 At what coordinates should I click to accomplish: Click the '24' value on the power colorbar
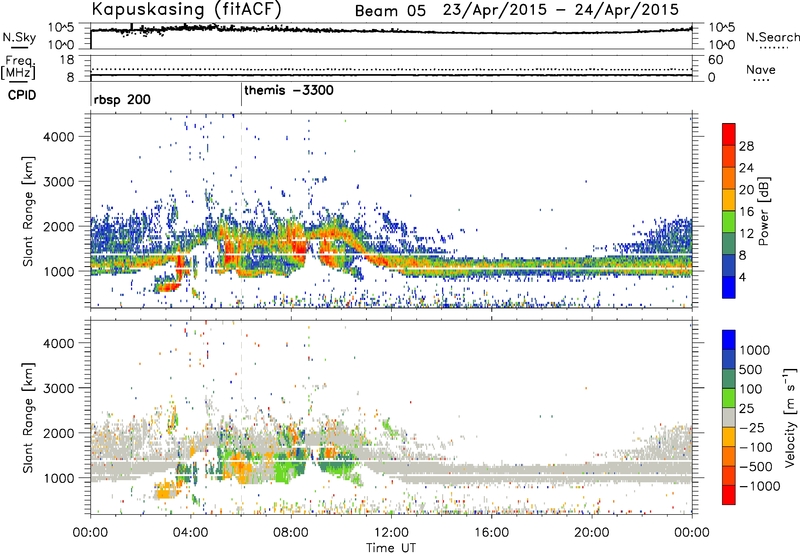click(746, 168)
